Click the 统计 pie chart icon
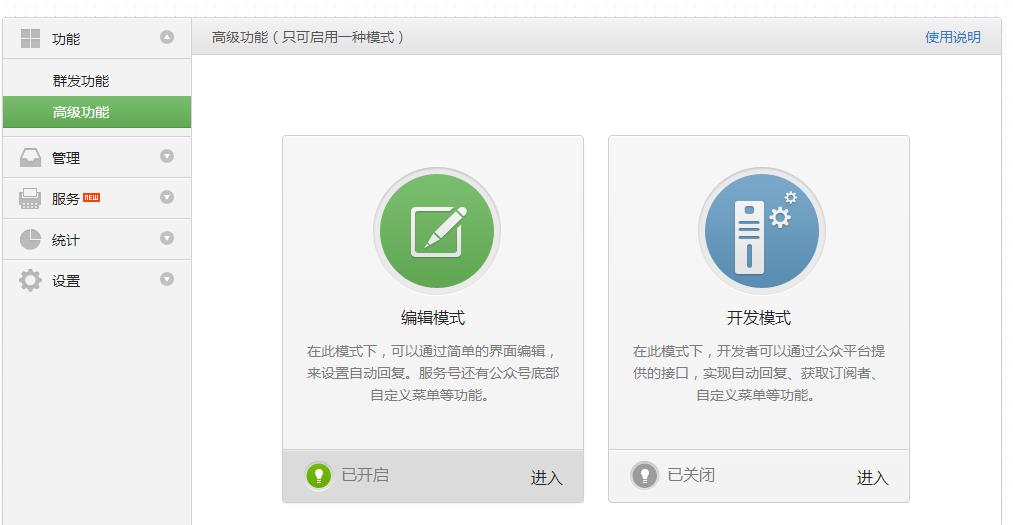The width and height of the screenshot is (1013, 525). (30, 240)
